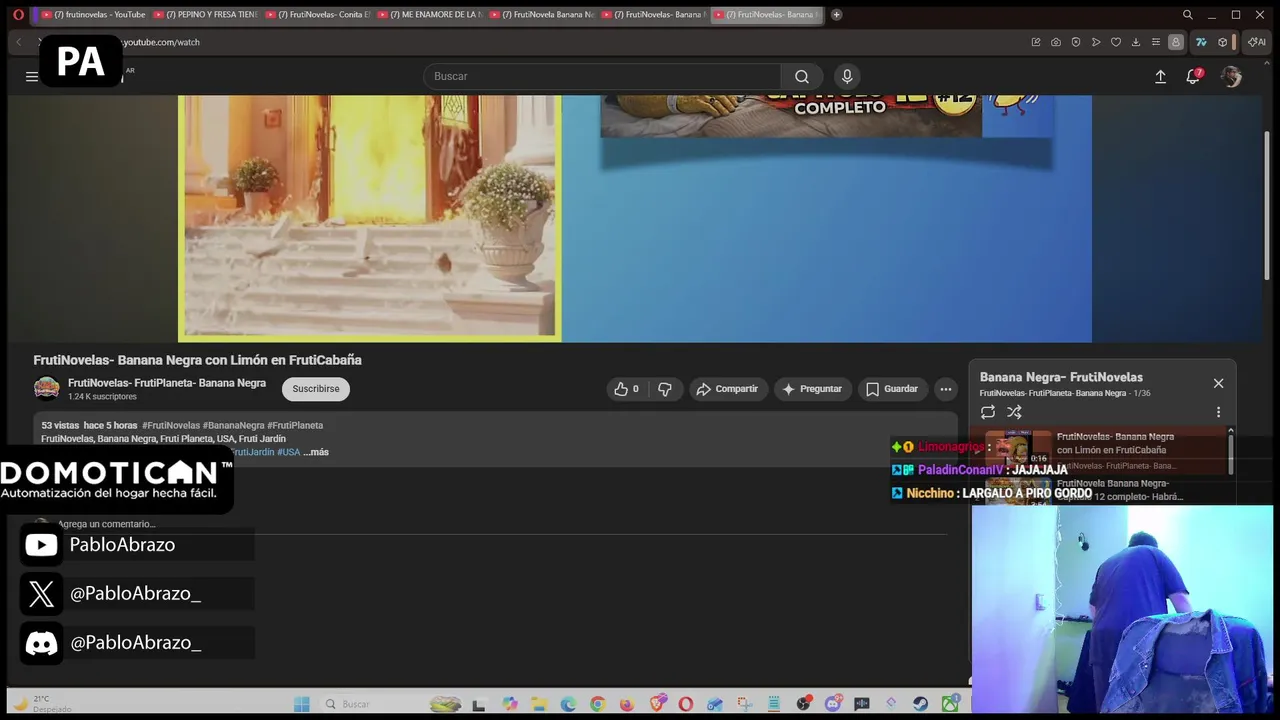This screenshot has height=720, width=1280.
Task: Open Opera Flow send arrow icon
Action: click(1096, 42)
